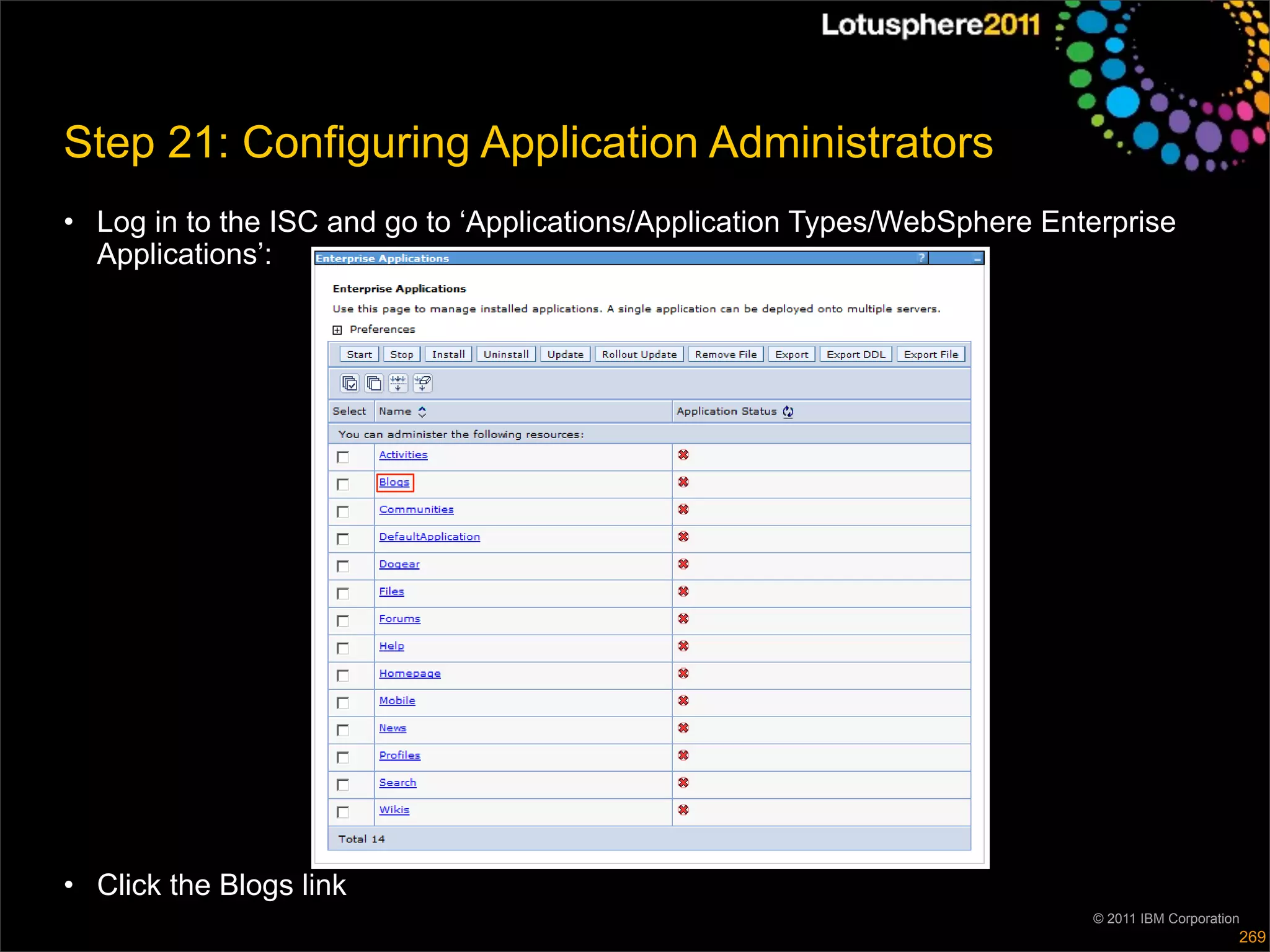Click Homepage stopped status icon
Screen dimensions: 1270x952
(683, 673)
